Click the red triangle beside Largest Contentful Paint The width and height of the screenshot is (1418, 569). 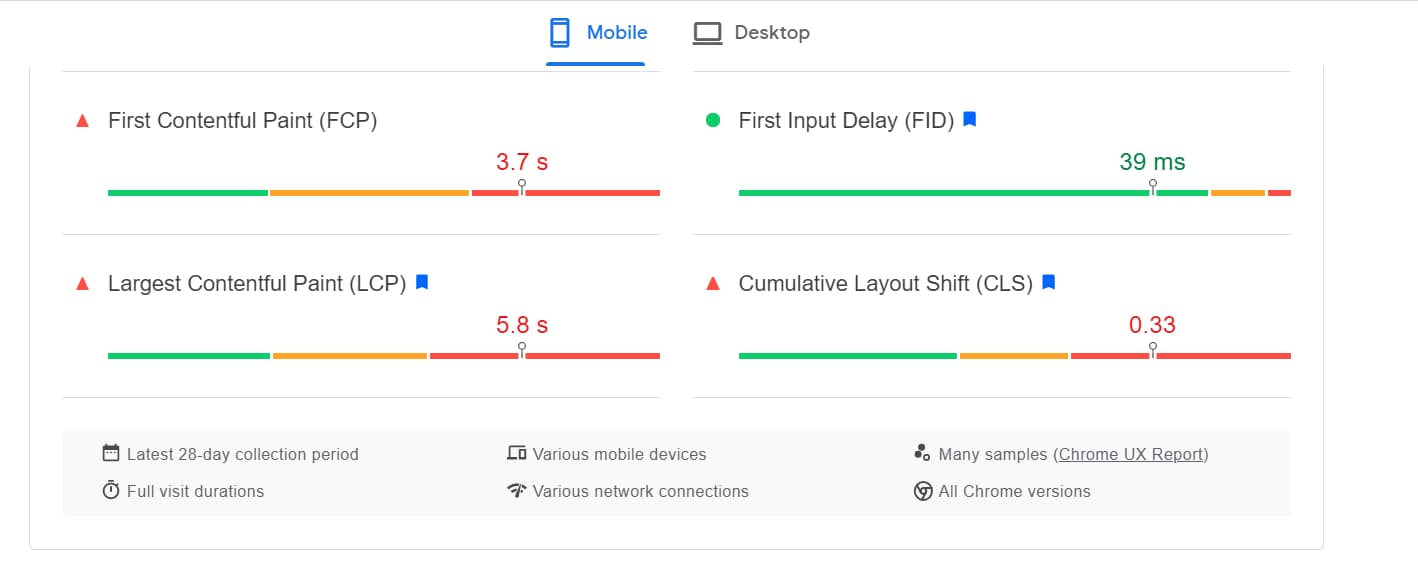[83, 284]
